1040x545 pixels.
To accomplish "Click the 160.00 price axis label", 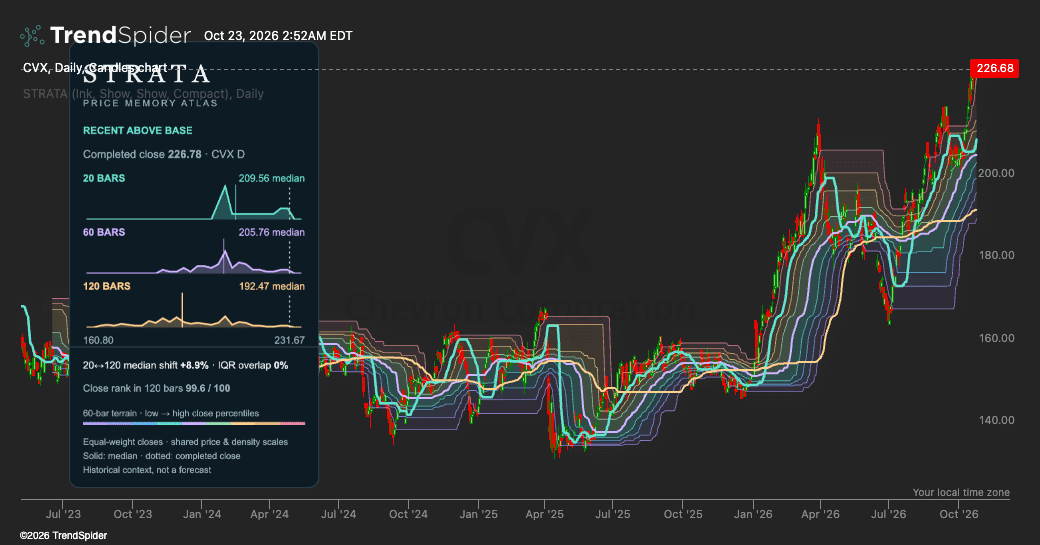I will (x=996, y=338).
